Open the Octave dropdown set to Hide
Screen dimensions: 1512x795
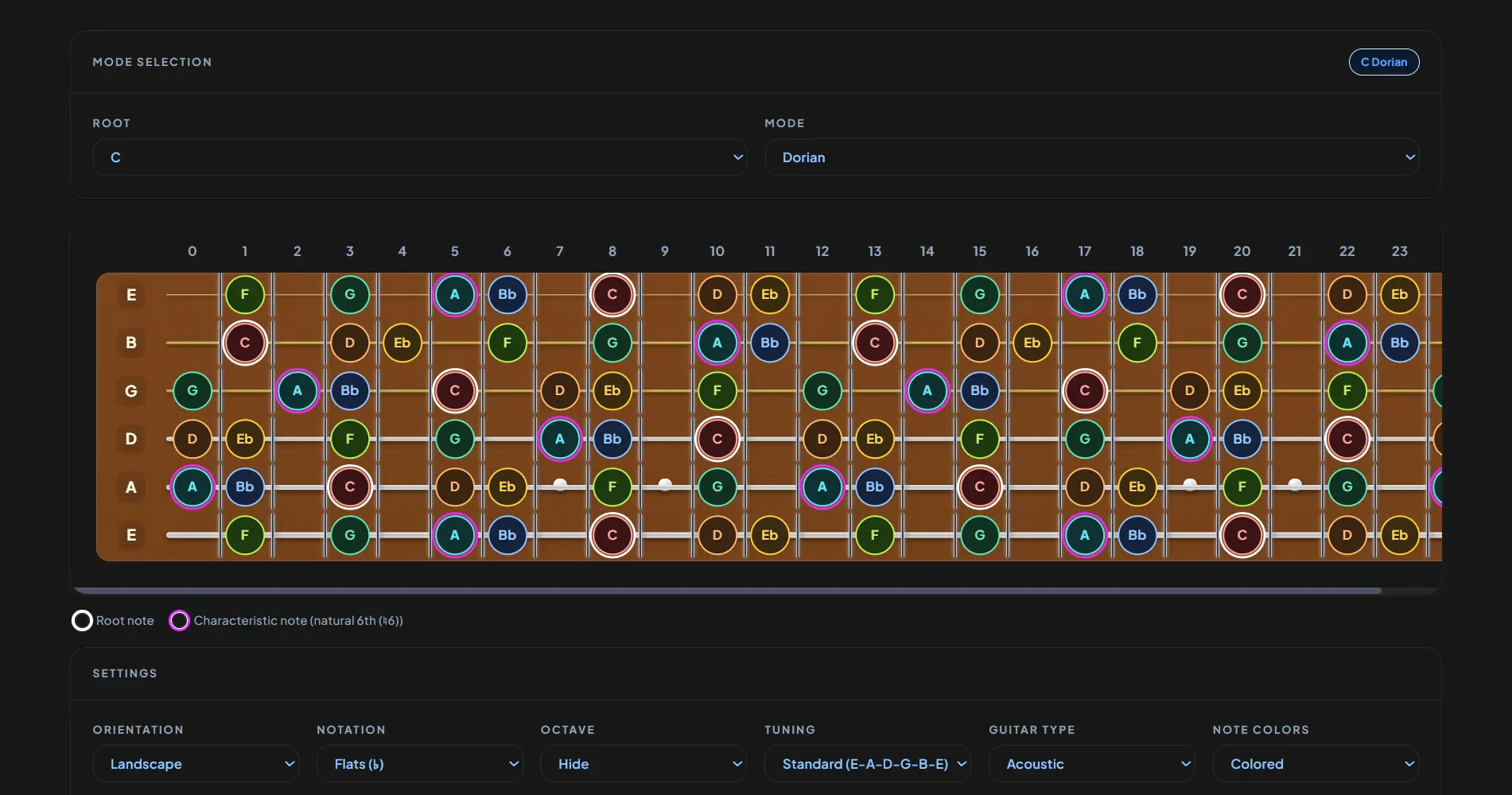pyautogui.click(x=643, y=764)
